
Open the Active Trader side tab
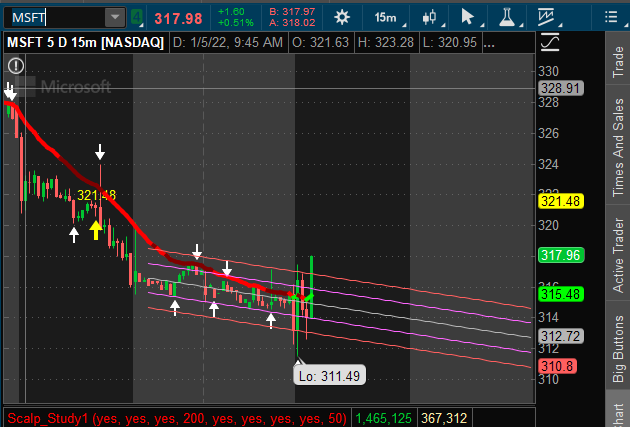(618, 254)
